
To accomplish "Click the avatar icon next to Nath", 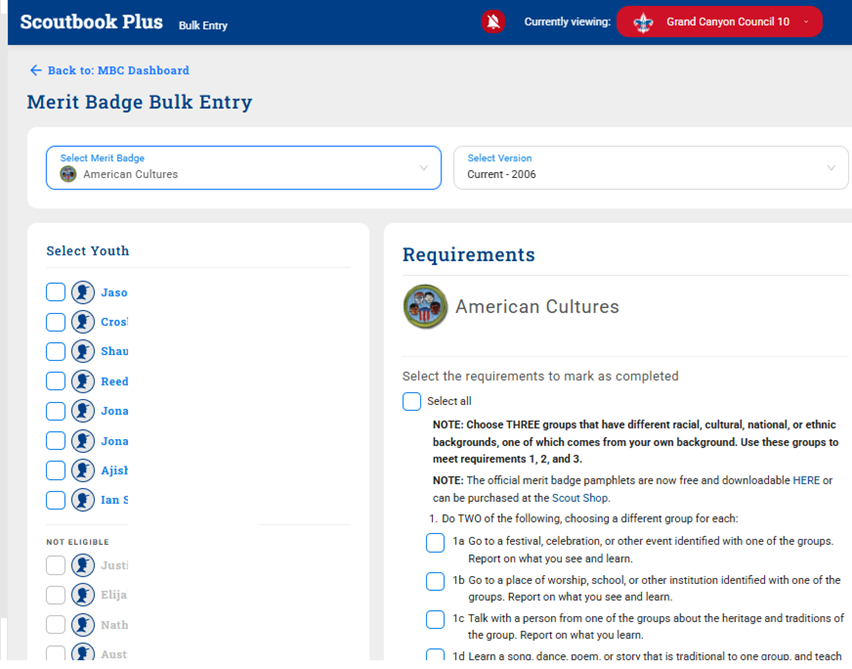I will tap(83, 624).
